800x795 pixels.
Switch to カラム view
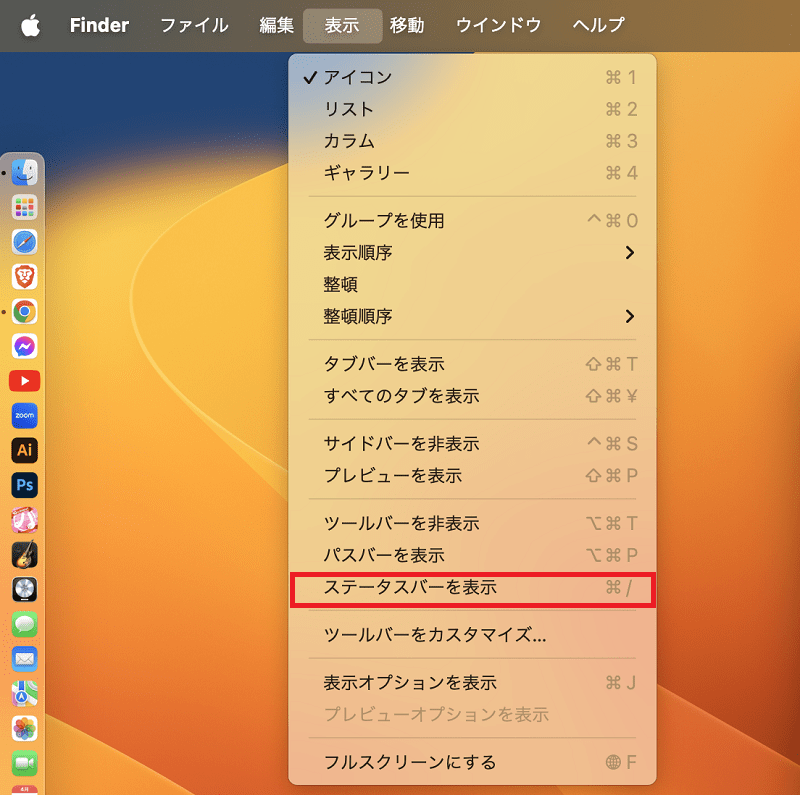[472, 141]
